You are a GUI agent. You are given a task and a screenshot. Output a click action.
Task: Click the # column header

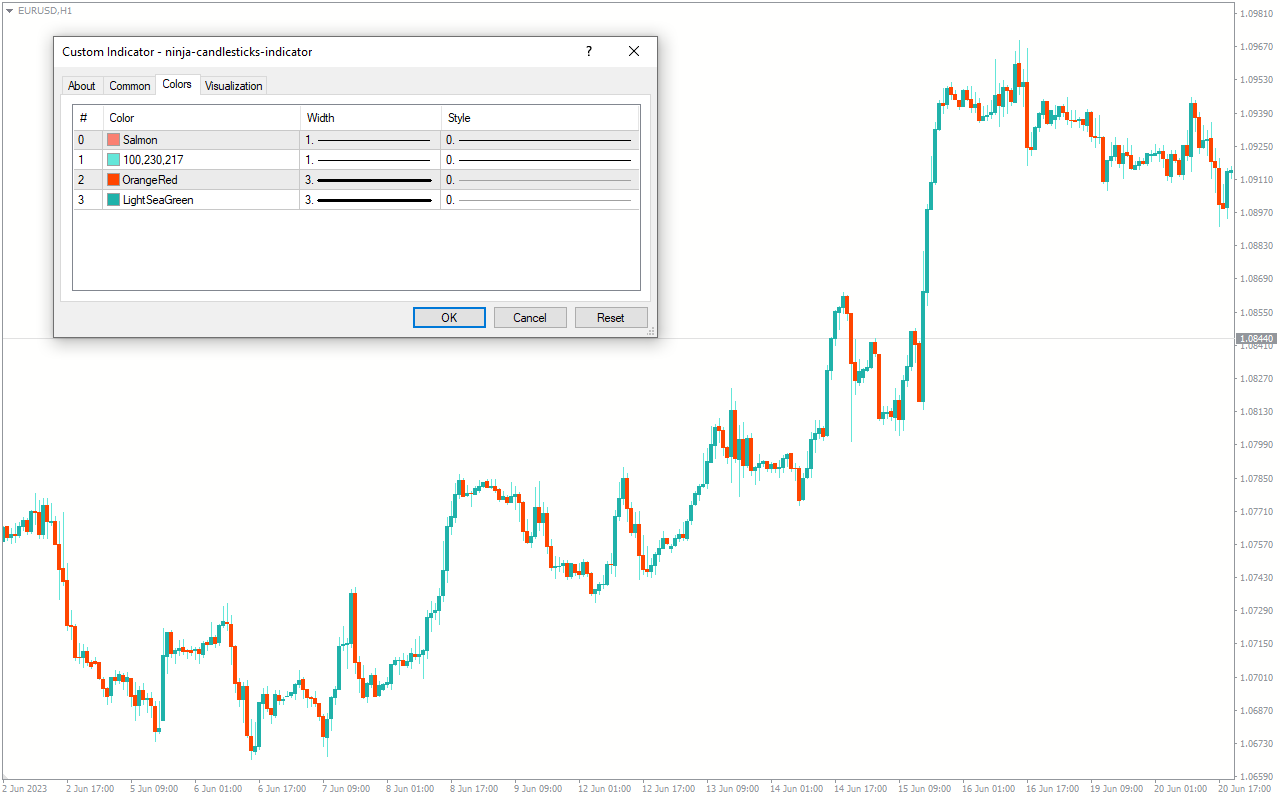tap(88, 118)
